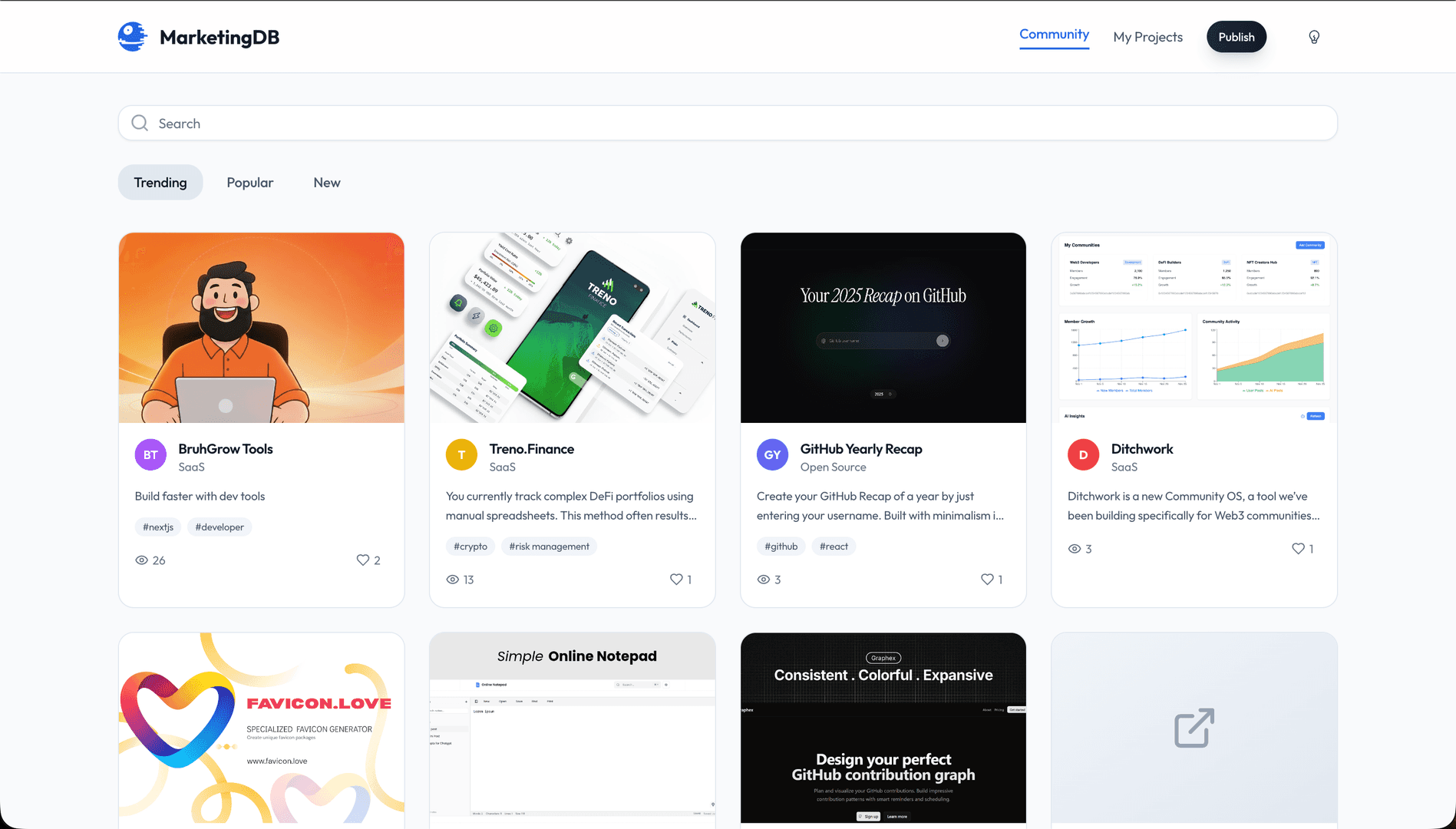Click the search magnifier icon
The image size is (1456, 829).
(139, 123)
